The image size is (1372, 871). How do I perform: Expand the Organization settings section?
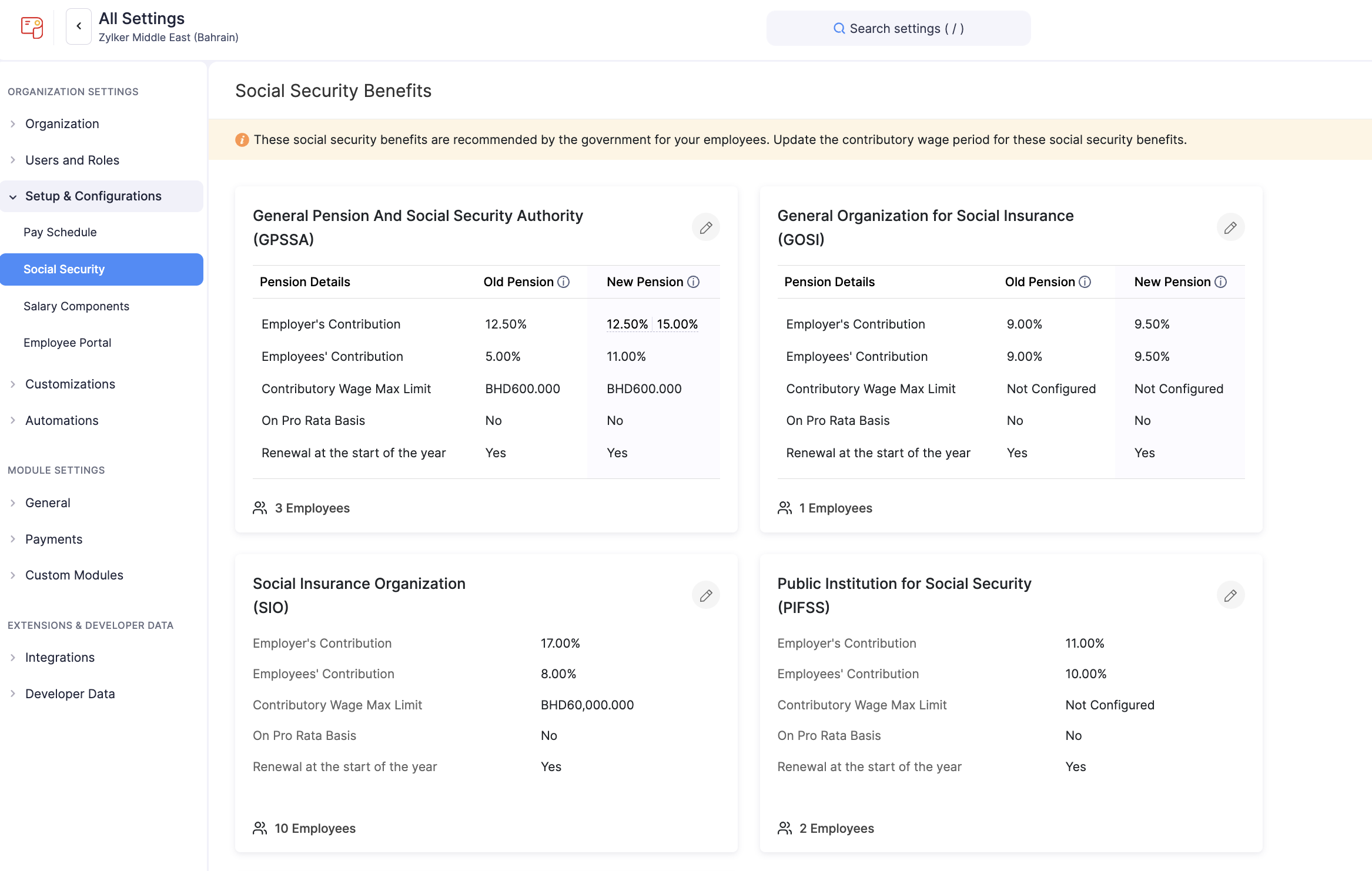[62, 124]
